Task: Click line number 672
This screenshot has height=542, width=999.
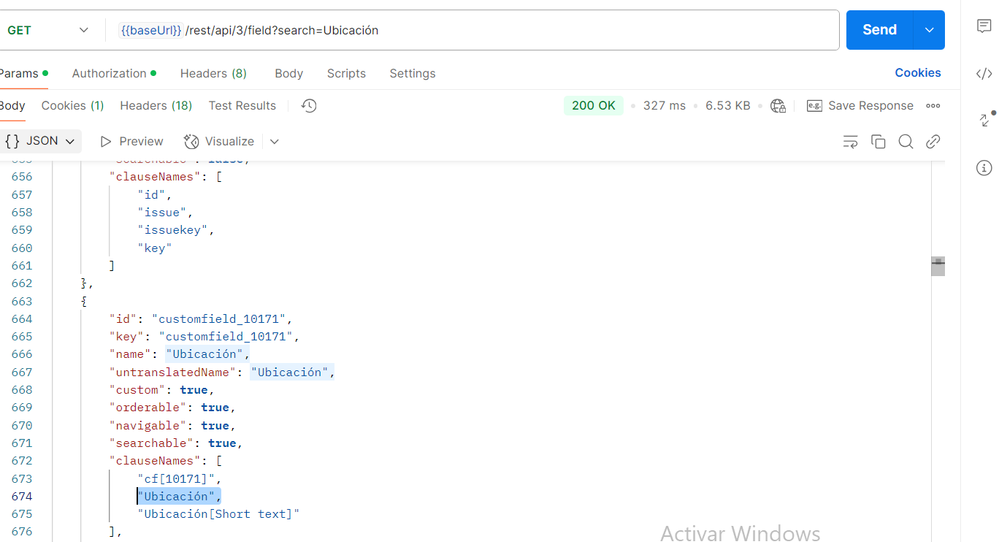Action: (x=22, y=460)
